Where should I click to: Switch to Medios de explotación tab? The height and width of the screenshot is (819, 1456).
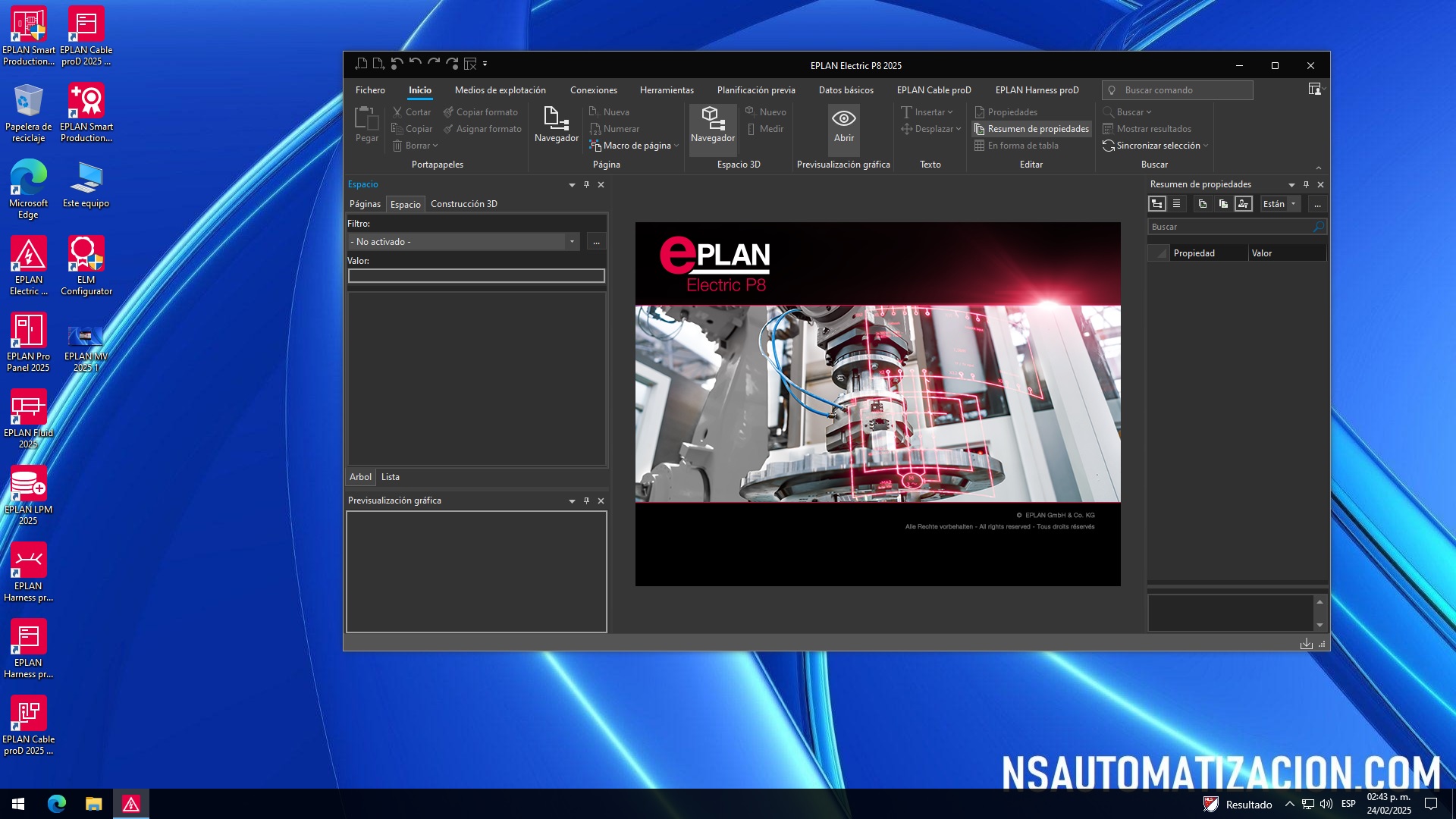point(500,89)
